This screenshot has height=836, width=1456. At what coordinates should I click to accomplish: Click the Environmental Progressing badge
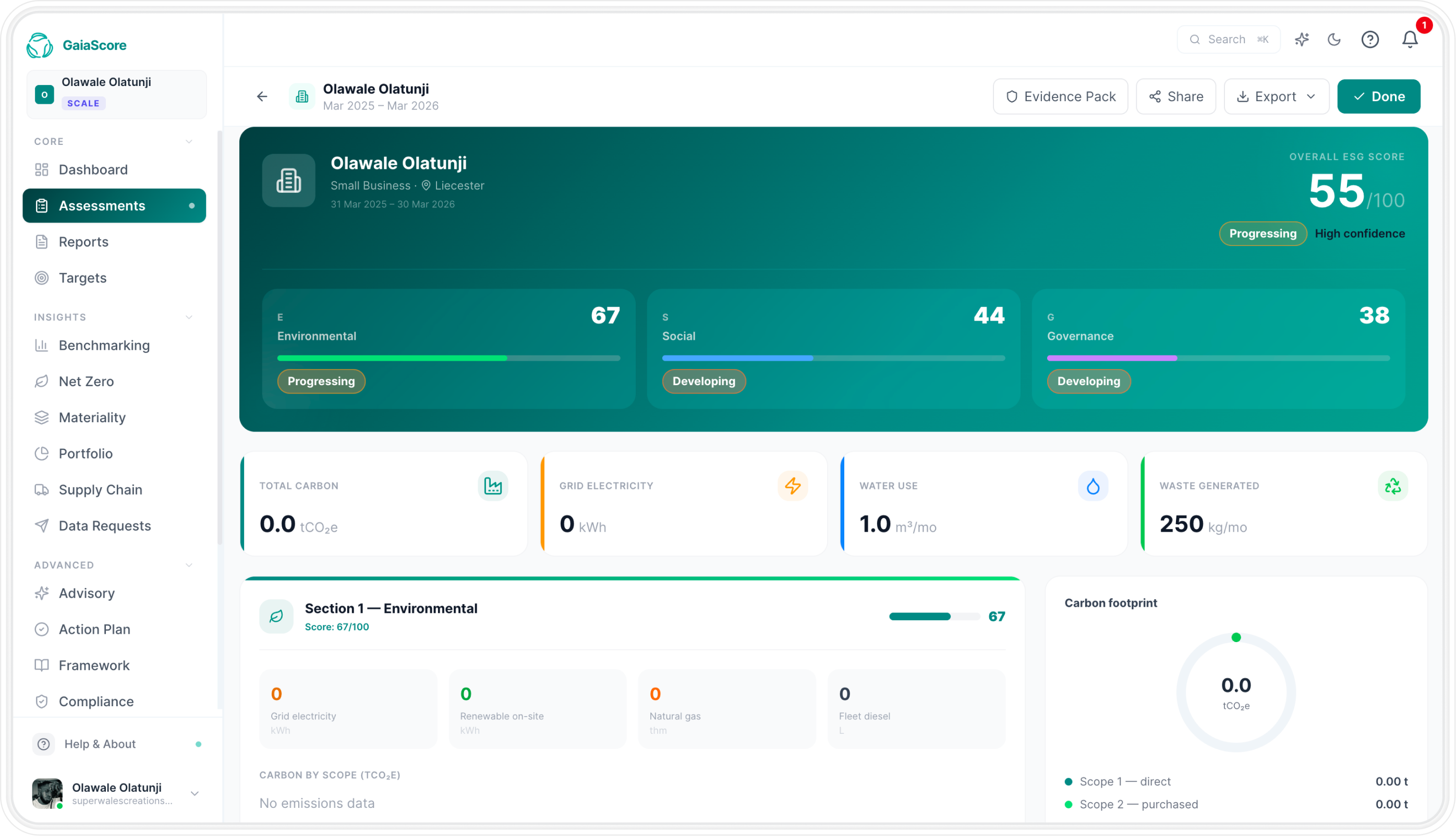click(321, 381)
